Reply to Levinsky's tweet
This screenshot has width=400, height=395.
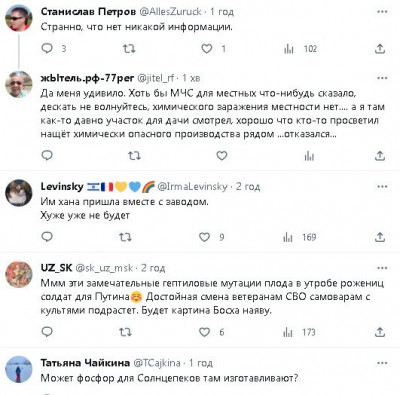coord(47,237)
